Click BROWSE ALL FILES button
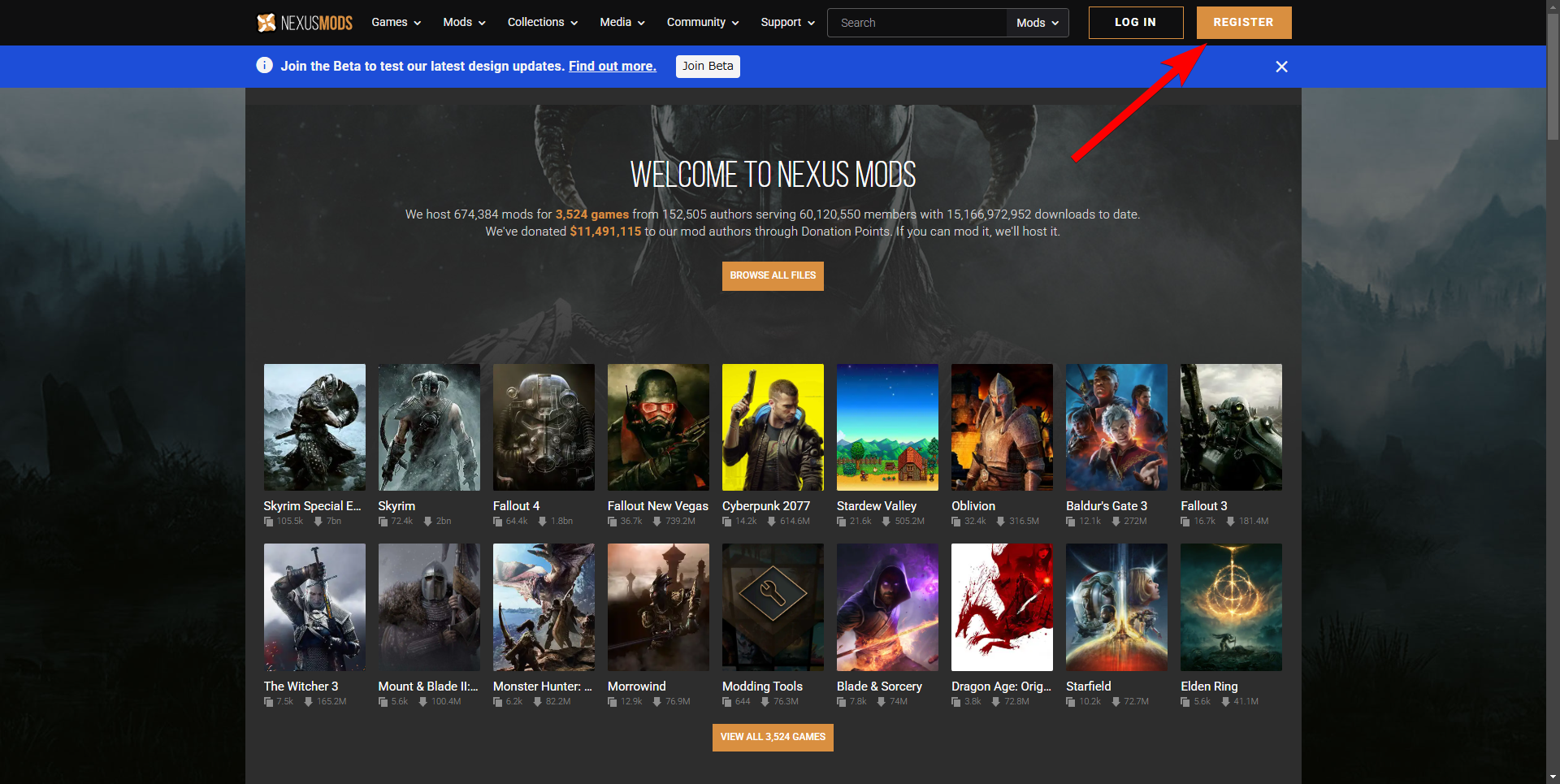This screenshot has width=1560, height=784. coord(773,276)
